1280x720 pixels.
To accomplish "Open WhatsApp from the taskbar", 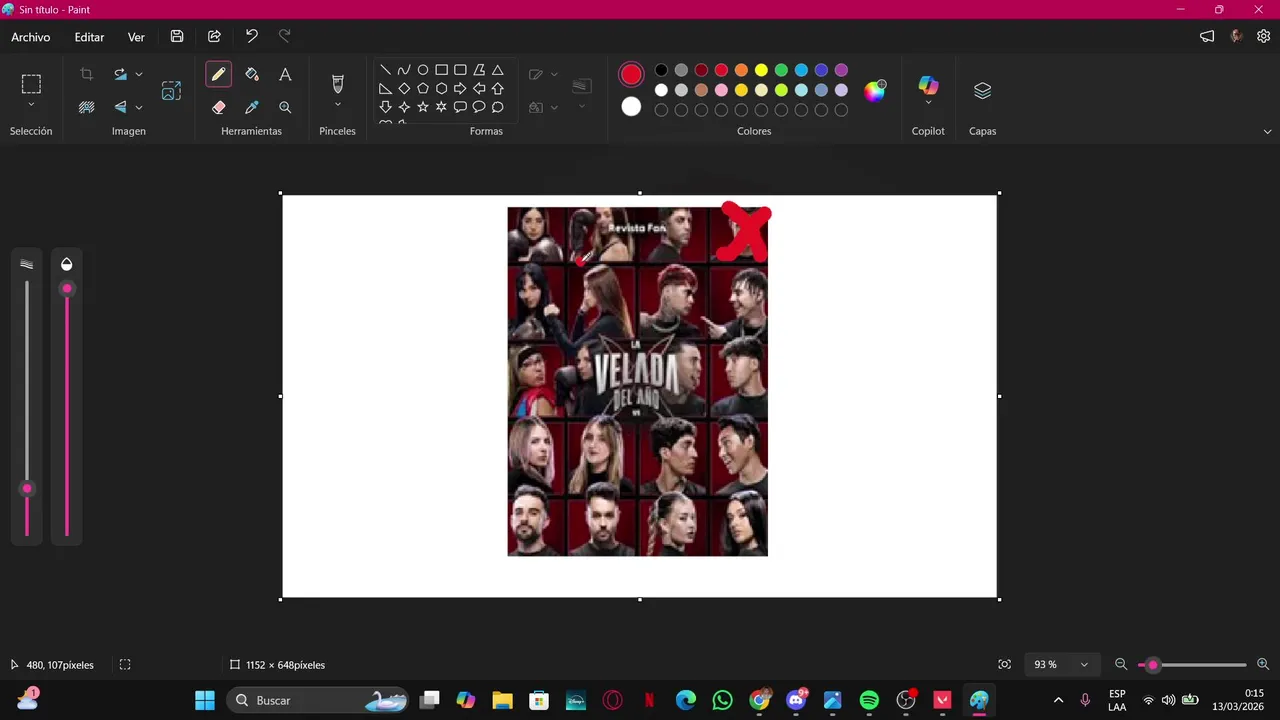I will click(x=722, y=700).
